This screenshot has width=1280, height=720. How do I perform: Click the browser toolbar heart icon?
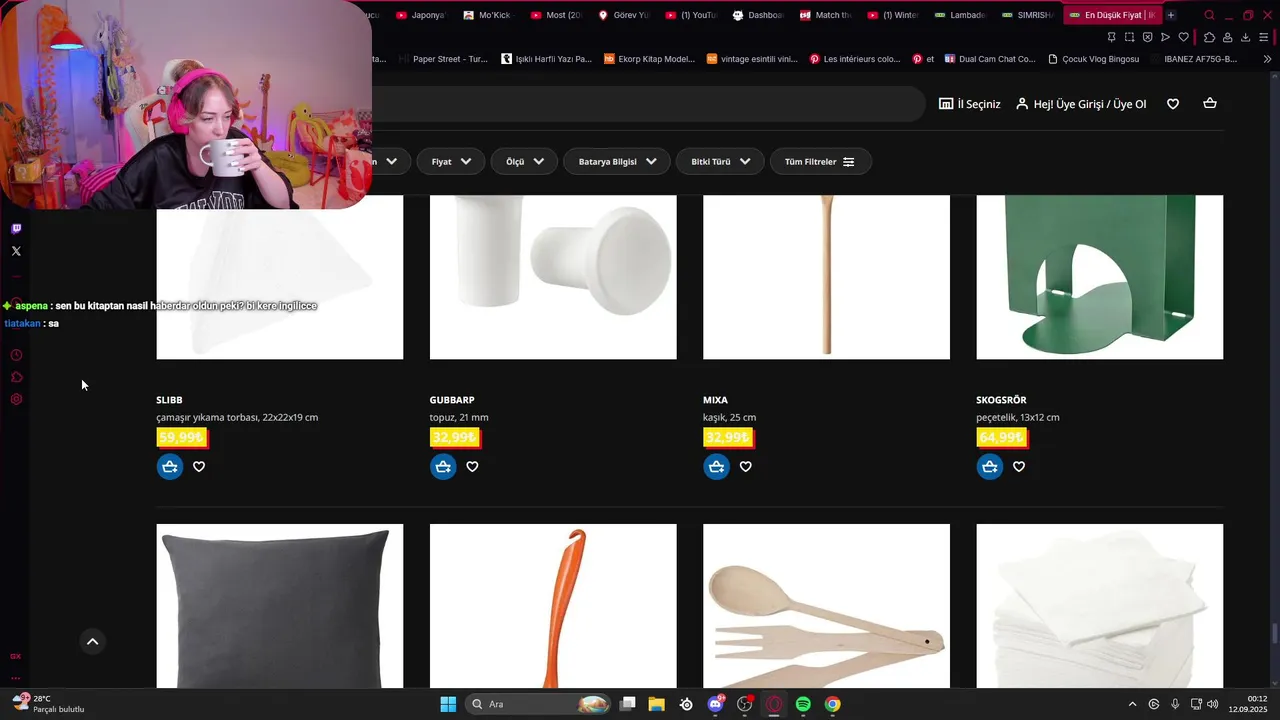point(1184,37)
